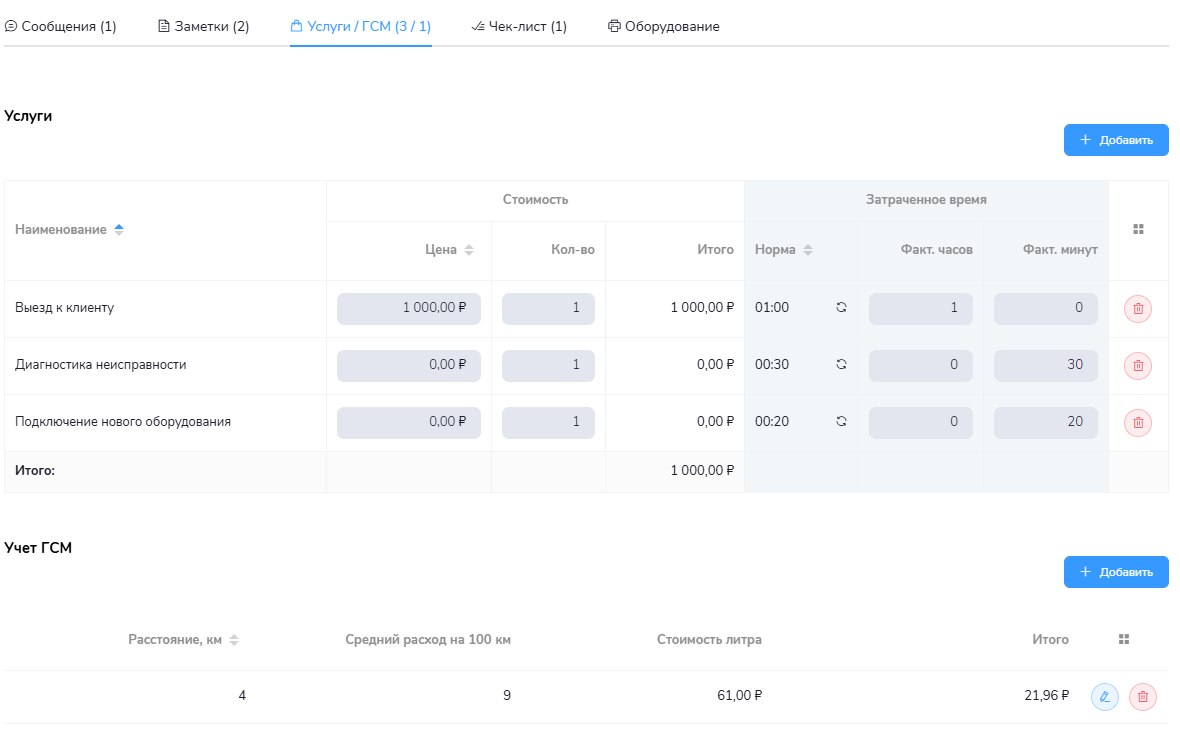Click 'Добавить' button in Услуги section
1180x740 pixels.
(x=1116, y=140)
